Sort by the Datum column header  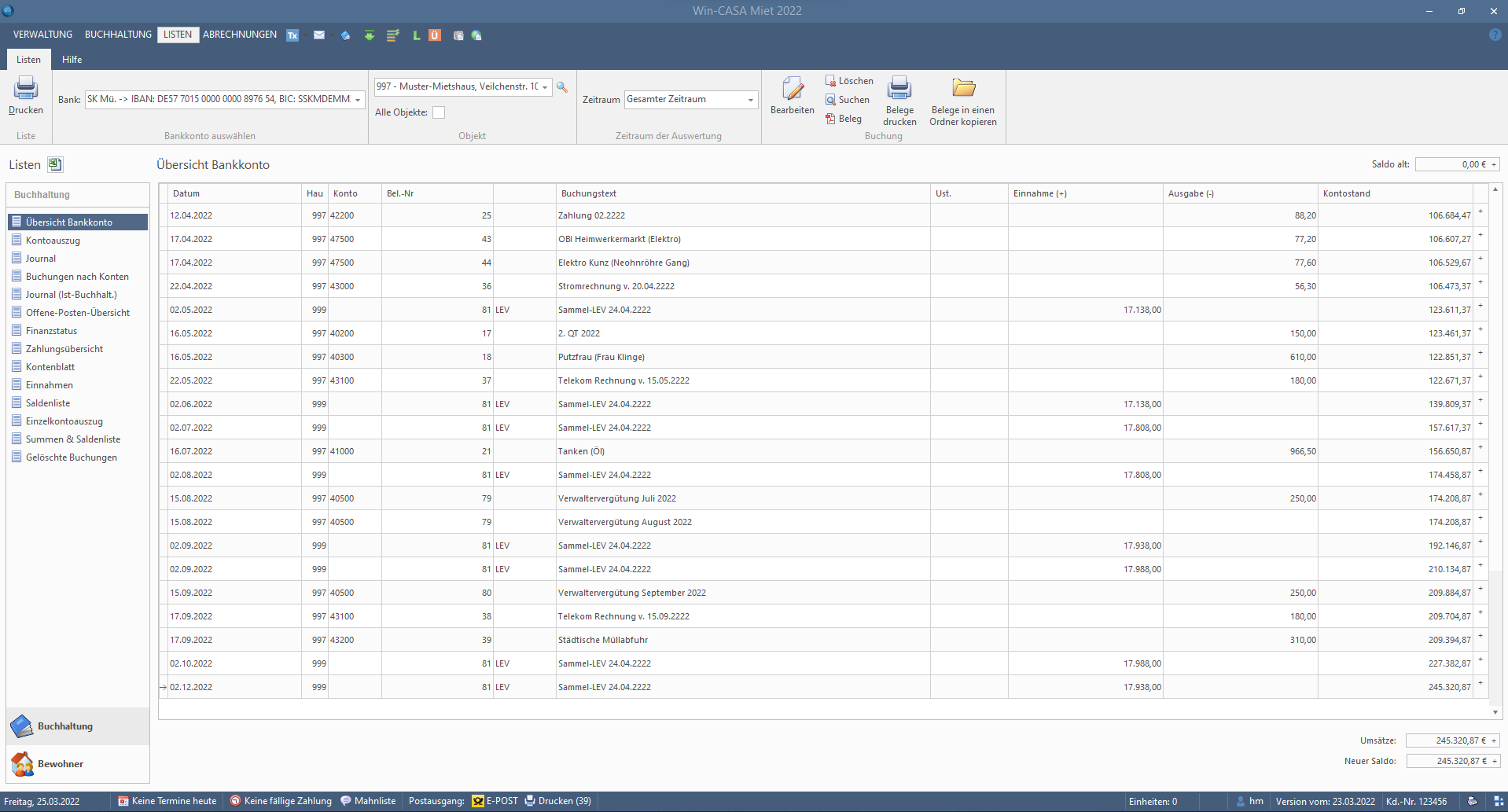click(x=234, y=193)
